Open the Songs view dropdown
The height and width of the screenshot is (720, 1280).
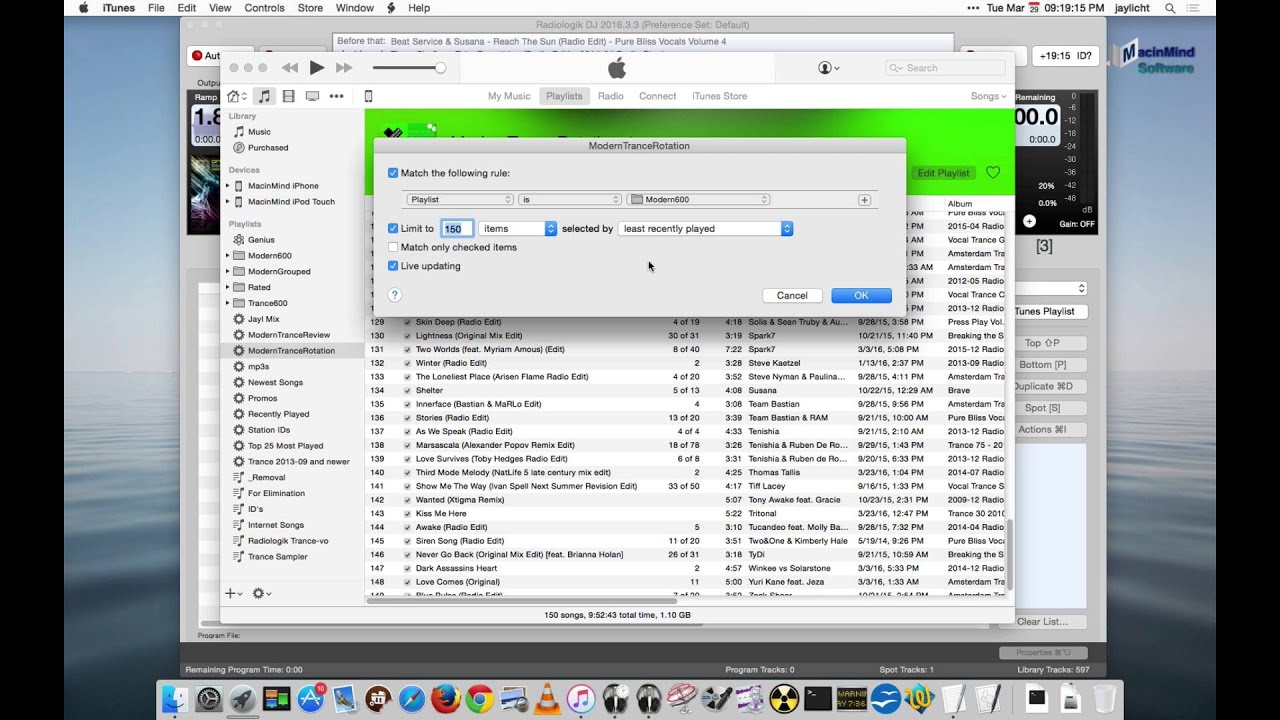pyautogui.click(x=988, y=96)
